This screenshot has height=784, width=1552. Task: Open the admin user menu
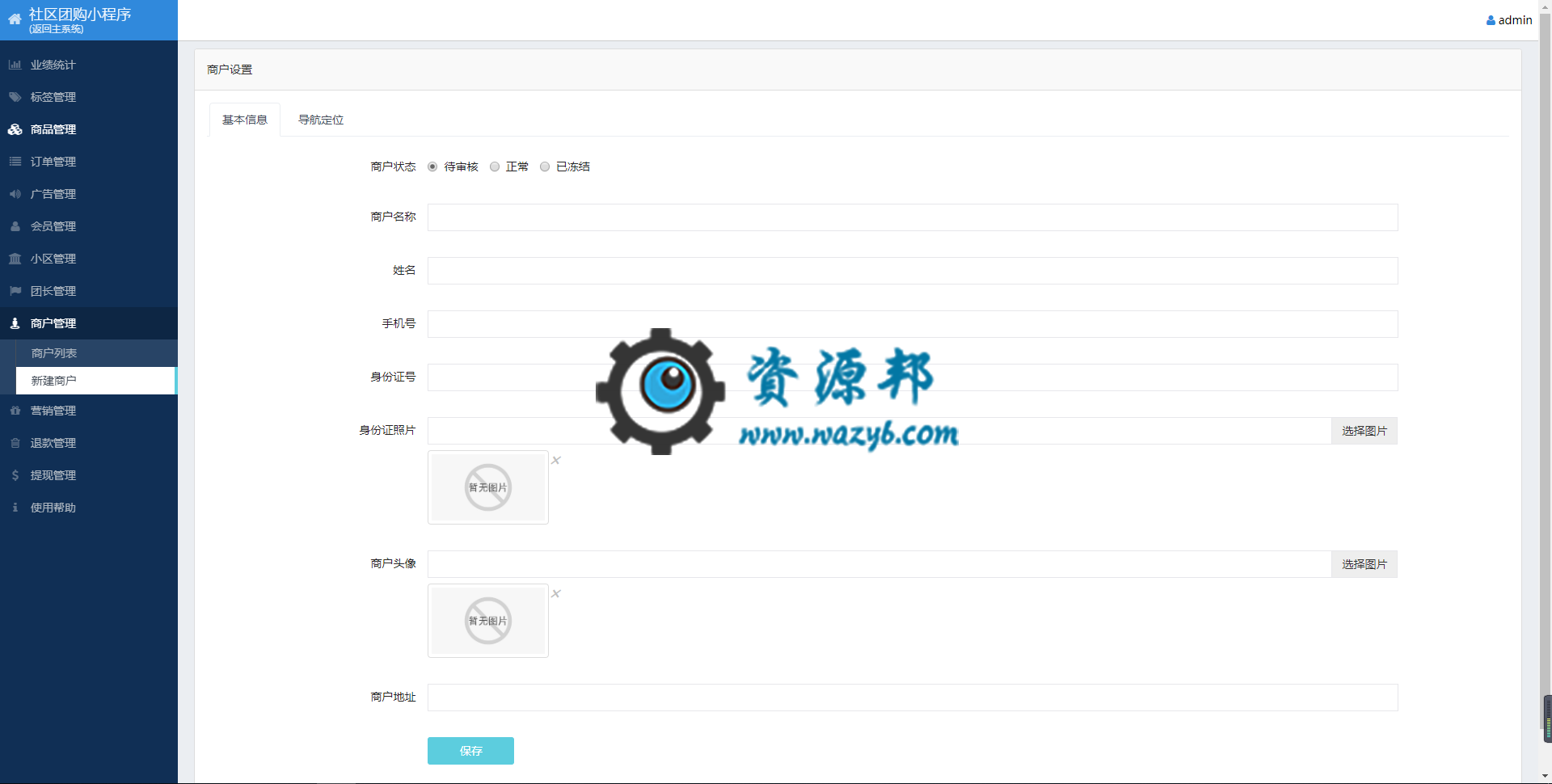(1509, 20)
